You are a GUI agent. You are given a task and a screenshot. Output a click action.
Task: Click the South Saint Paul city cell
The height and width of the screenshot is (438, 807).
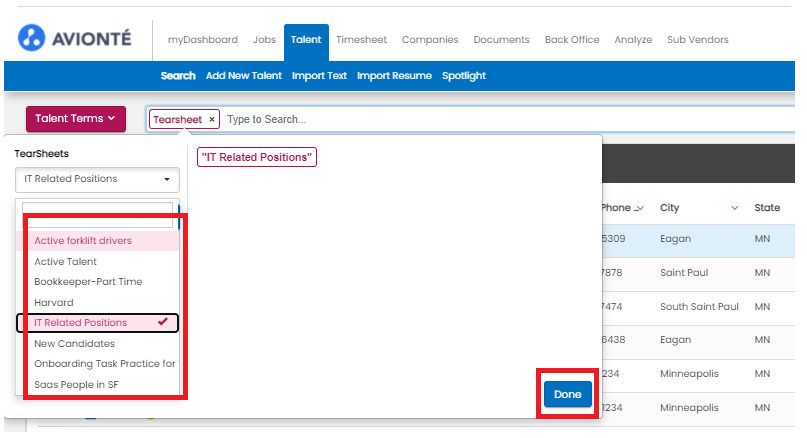click(x=699, y=307)
